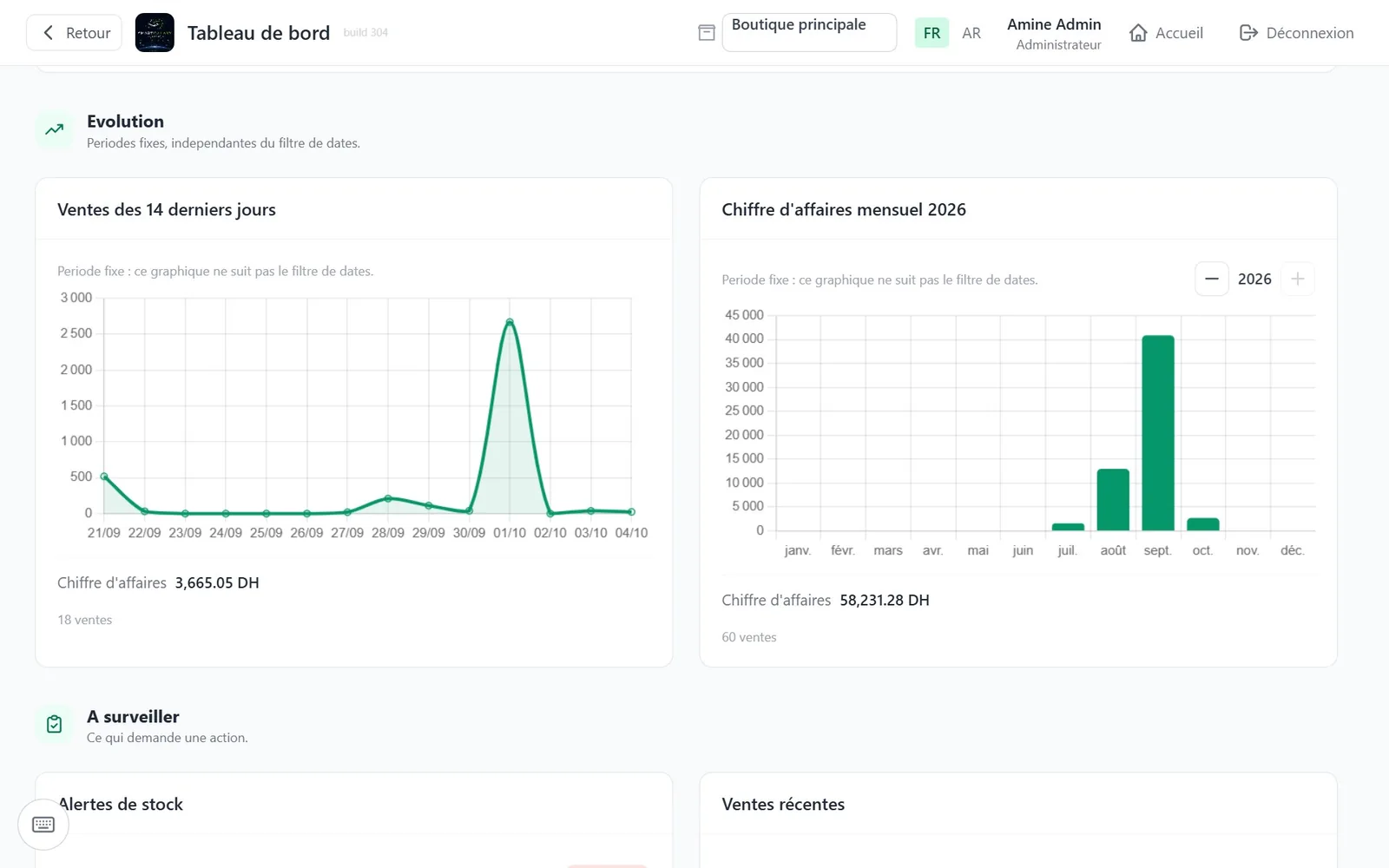Click the build 304 label

[365, 32]
